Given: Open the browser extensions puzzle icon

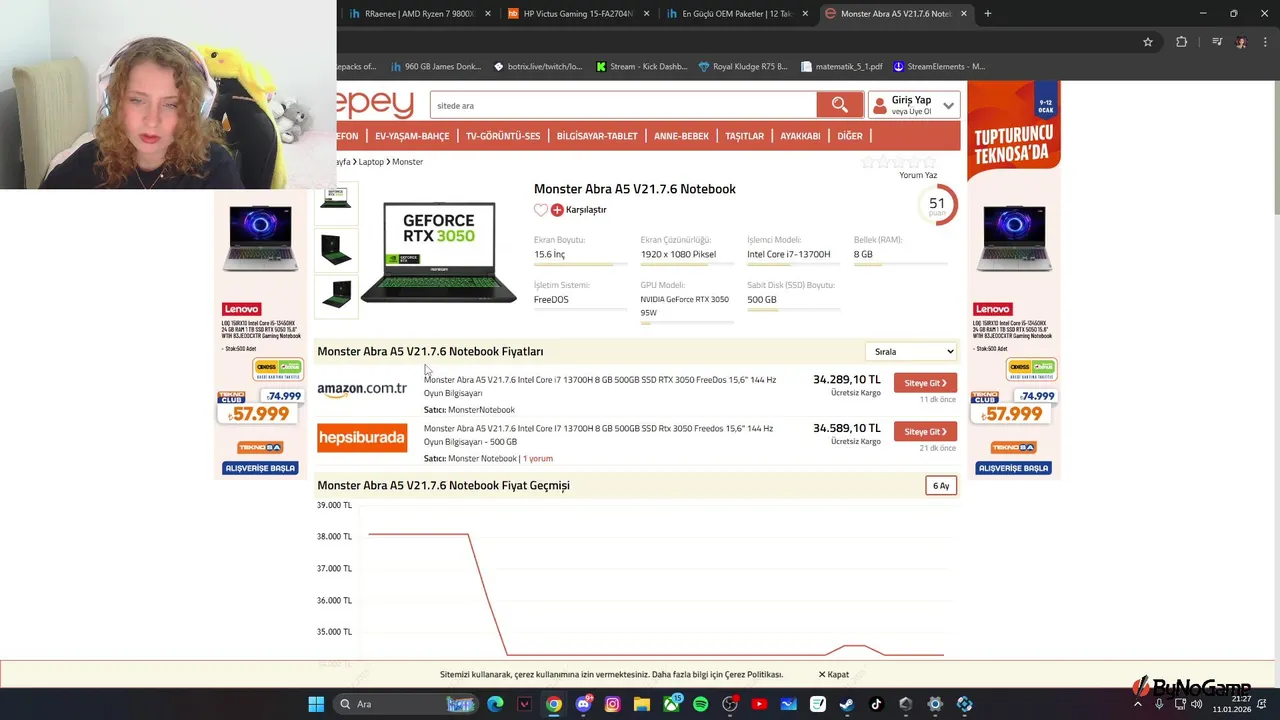Looking at the screenshot, I should (x=1182, y=42).
